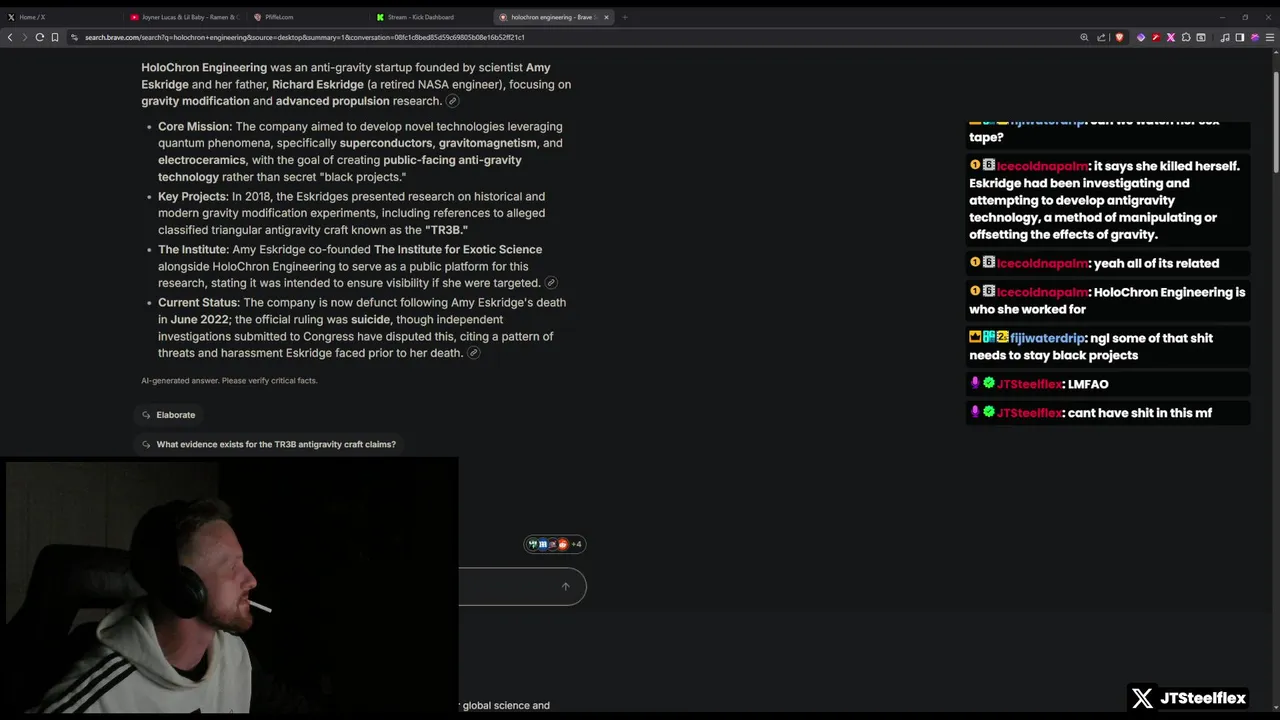
Task: Click the 'Key Projects:' bullet label
Action: (193, 196)
